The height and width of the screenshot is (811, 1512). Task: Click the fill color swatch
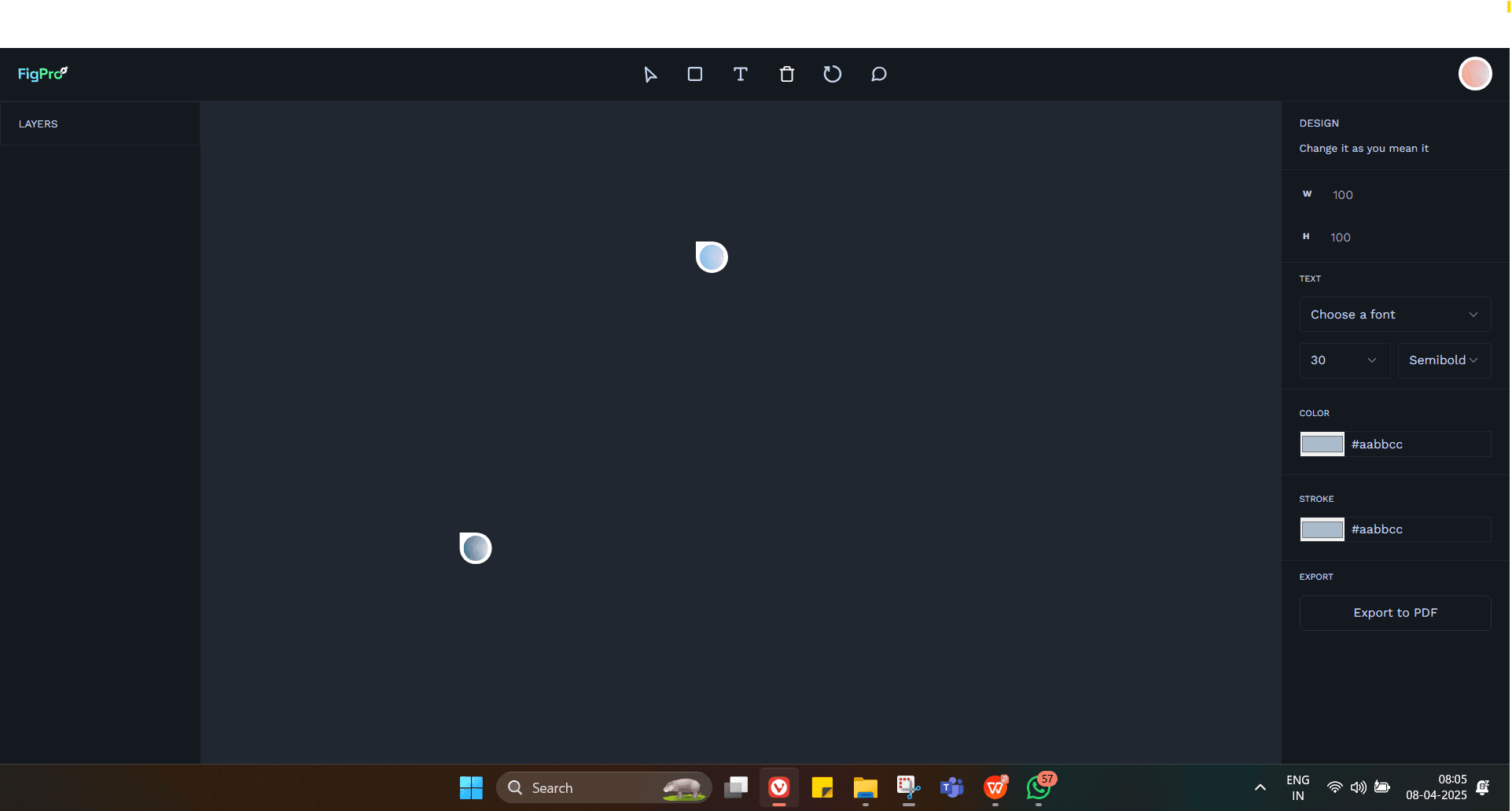(1322, 444)
